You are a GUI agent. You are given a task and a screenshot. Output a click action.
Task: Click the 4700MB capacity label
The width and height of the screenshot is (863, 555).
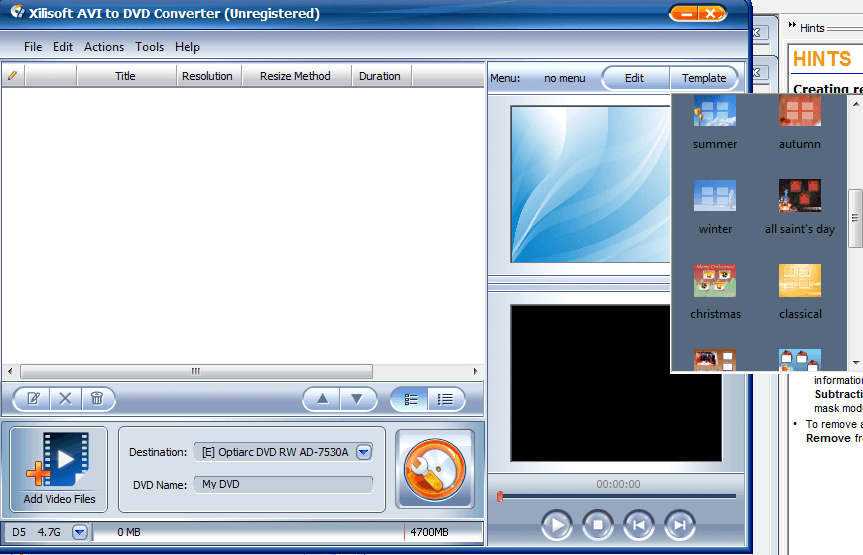point(429,532)
